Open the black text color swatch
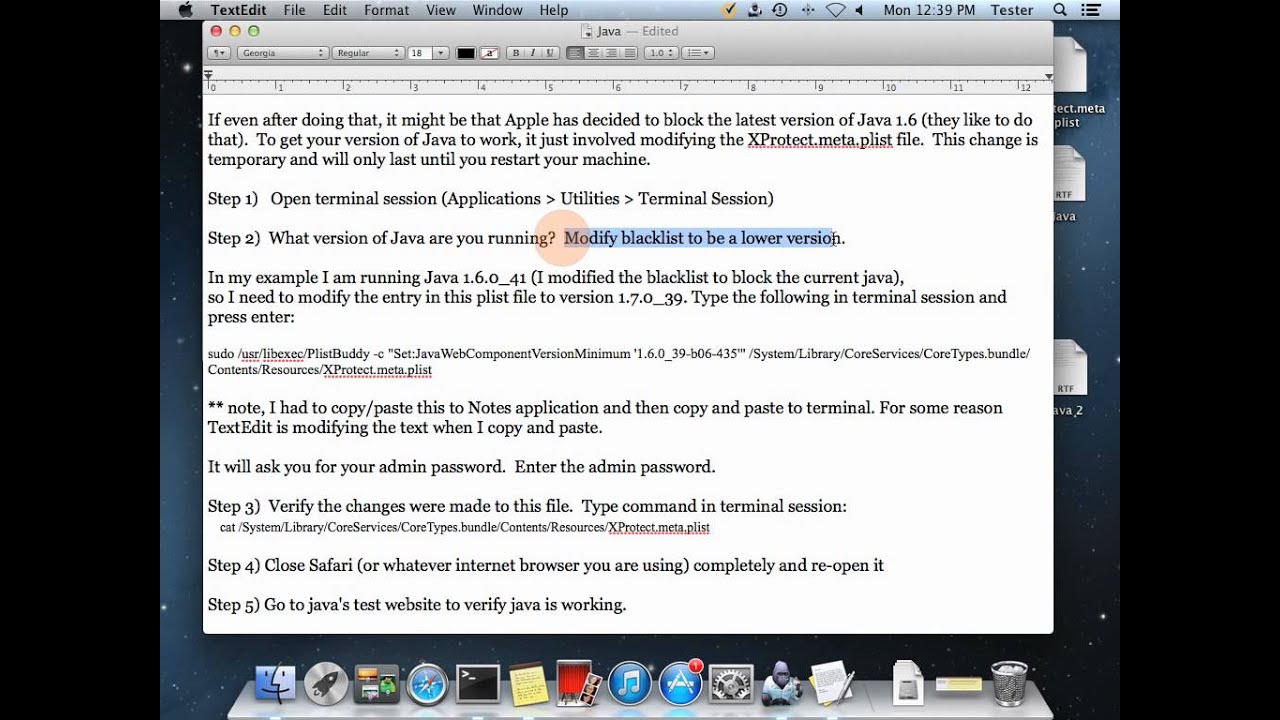The width and height of the screenshot is (1280, 720). (466, 53)
